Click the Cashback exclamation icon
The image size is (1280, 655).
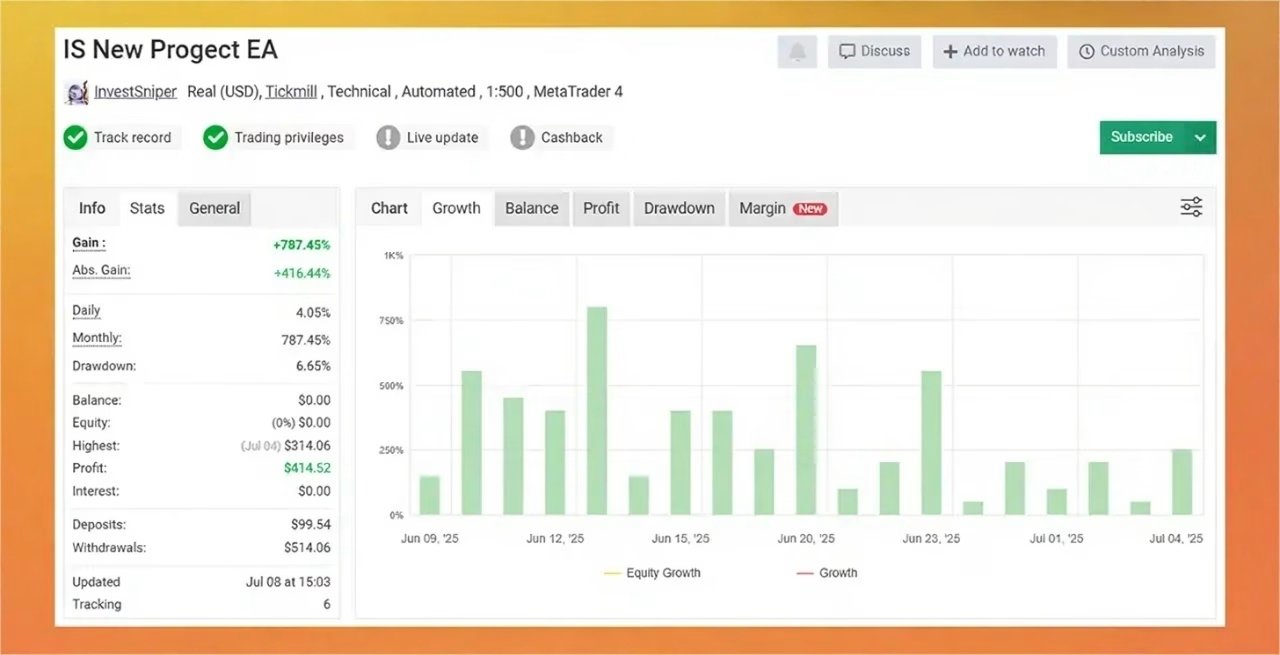point(522,138)
